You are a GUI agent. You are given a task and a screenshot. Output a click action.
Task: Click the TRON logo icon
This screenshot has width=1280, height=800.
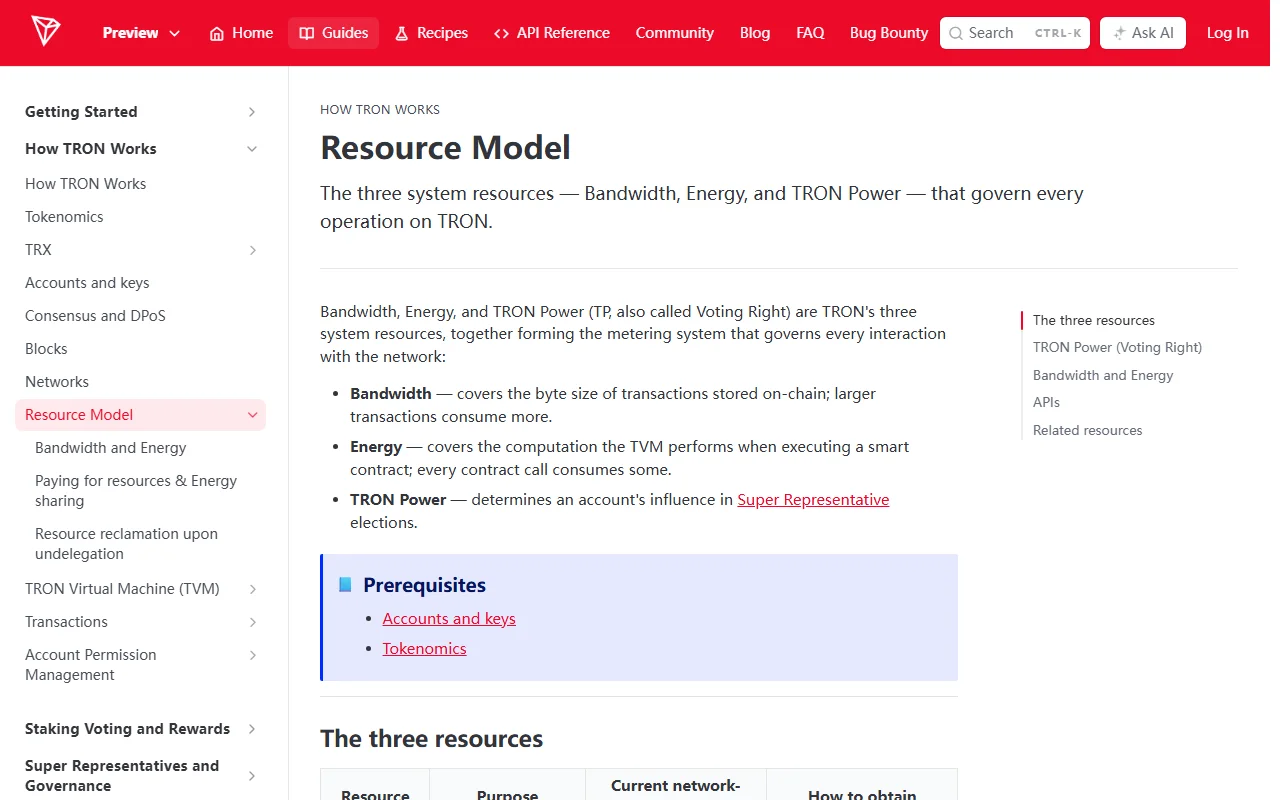coord(45,31)
